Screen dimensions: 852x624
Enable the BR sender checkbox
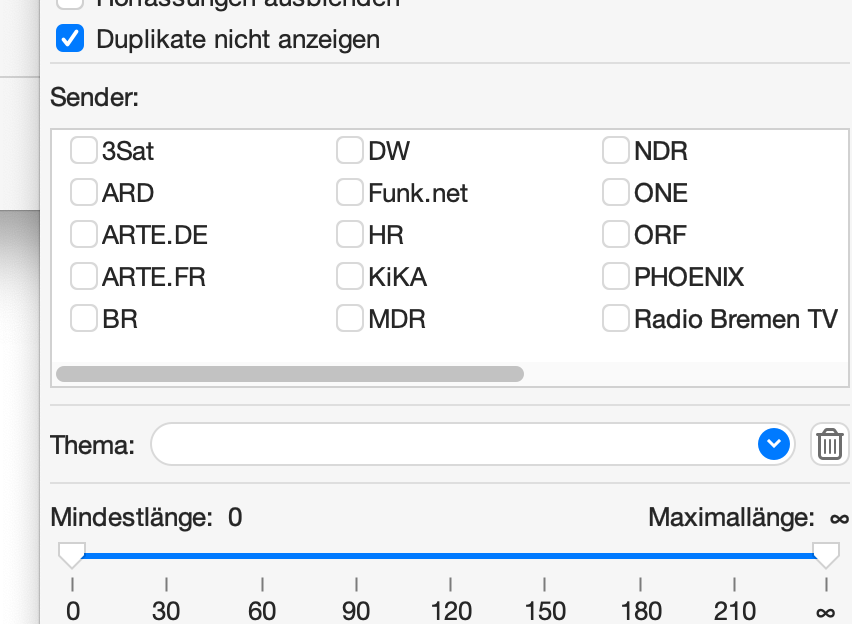click(x=84, y=318)
